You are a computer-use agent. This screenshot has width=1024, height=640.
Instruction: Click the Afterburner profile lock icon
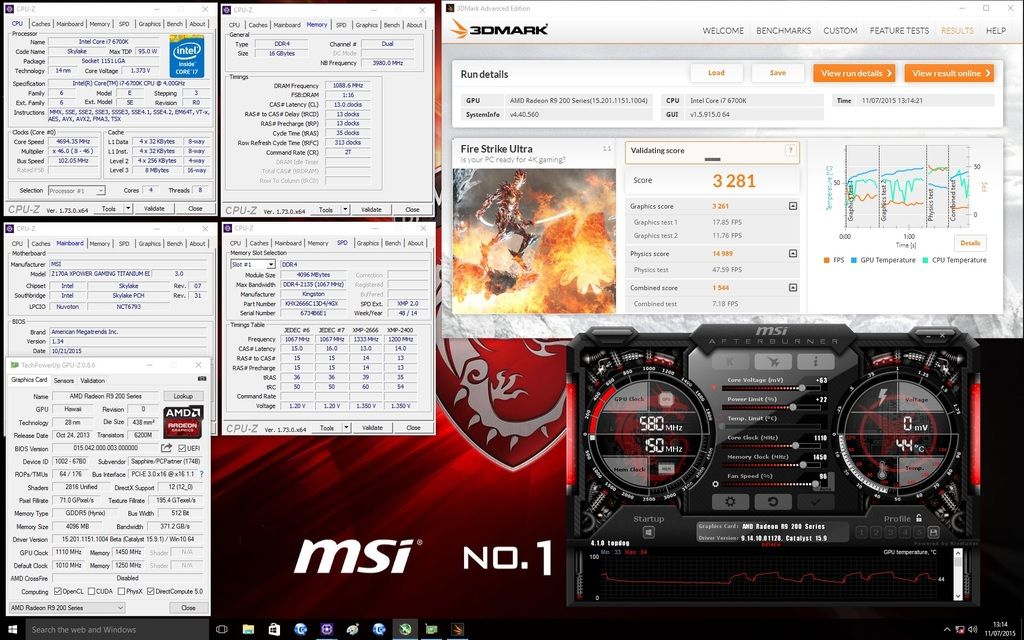tap(919, 518)
